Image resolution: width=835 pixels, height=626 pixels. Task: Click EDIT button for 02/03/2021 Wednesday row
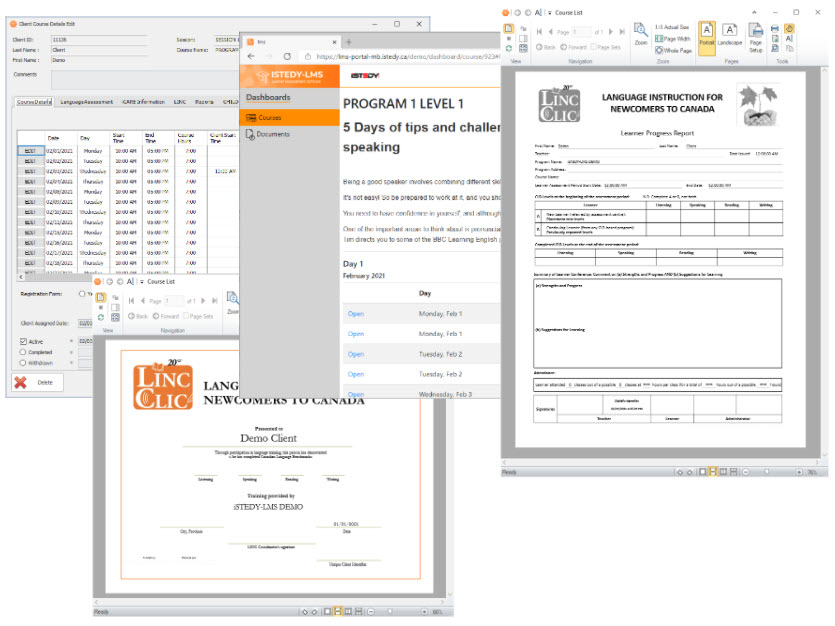(x=30, y=171)
